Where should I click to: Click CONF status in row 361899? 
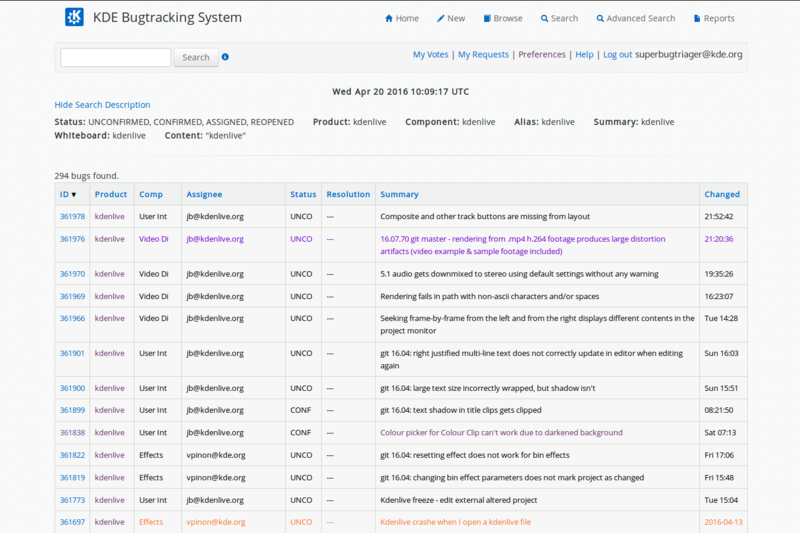pyautogui.click(x=301, y=410)
